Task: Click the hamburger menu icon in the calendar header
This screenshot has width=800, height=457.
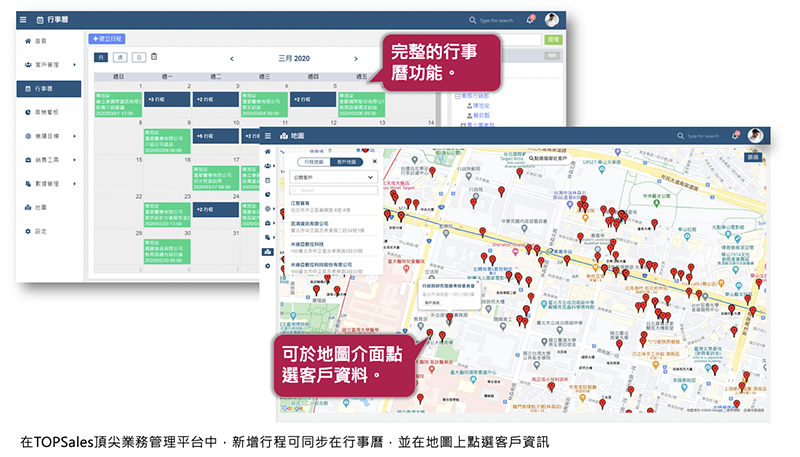Action: pos(24,19)
